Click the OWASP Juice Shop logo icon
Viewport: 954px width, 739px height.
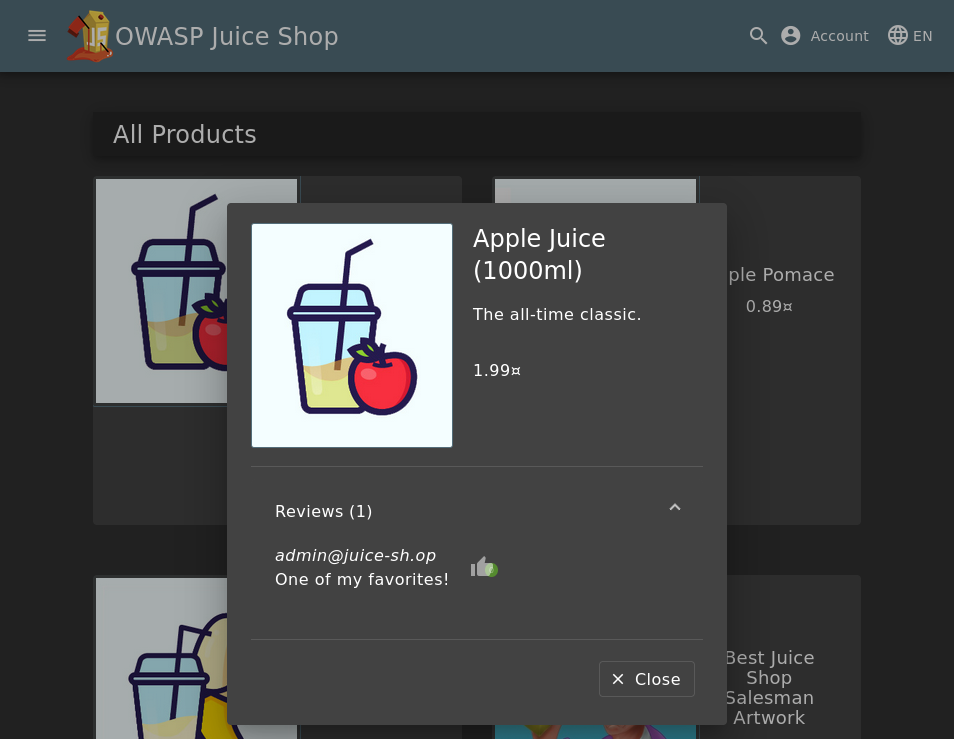[89, 36]
